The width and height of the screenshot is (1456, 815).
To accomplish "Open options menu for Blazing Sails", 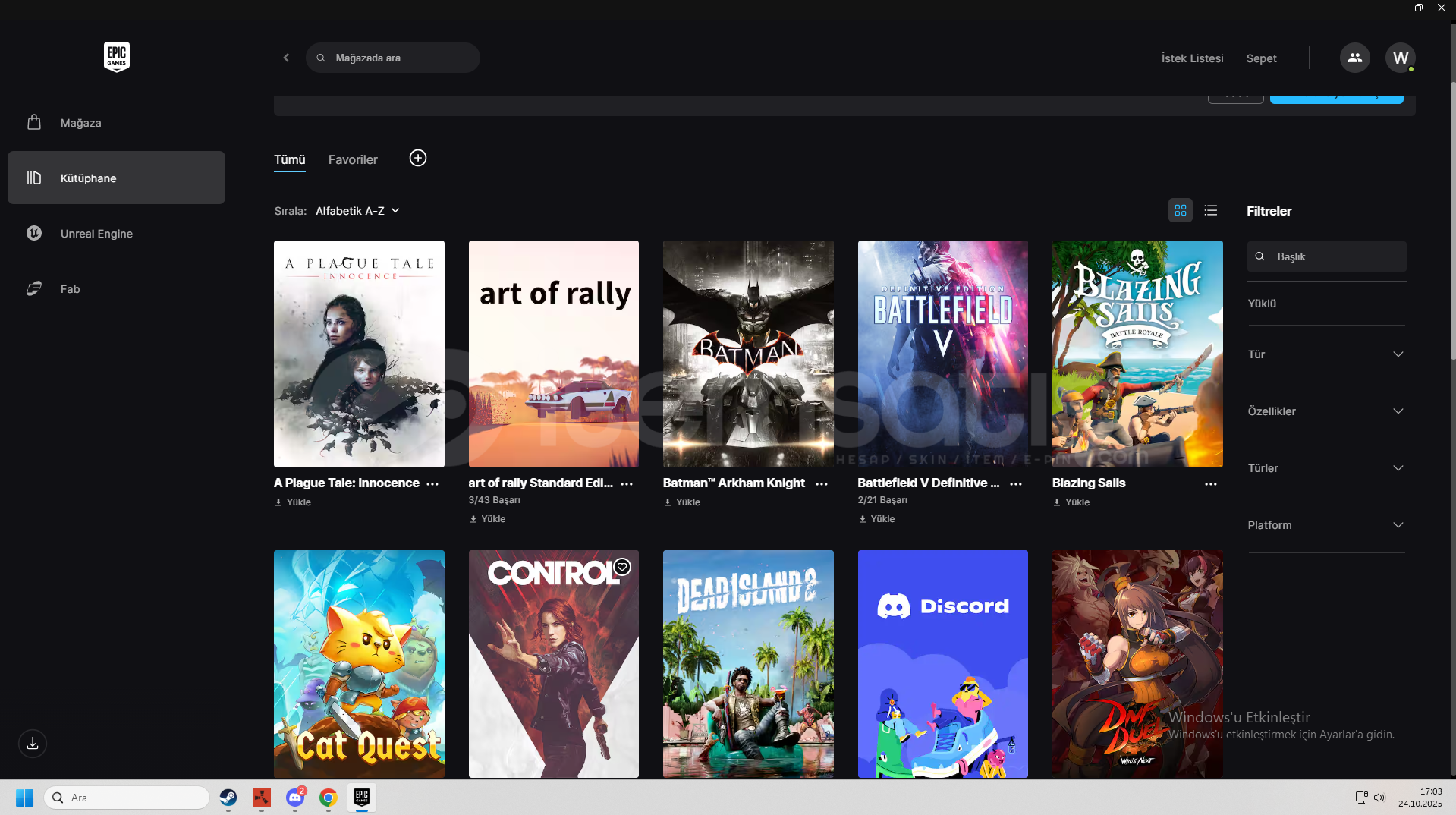I will point(1210,484).
